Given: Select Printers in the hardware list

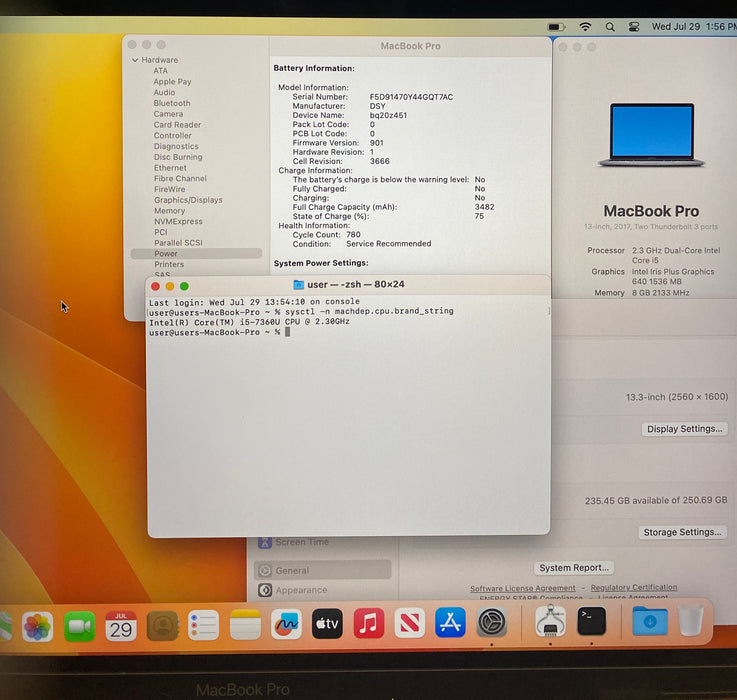Looking at the screenshot, I should (x=169, y=264).
